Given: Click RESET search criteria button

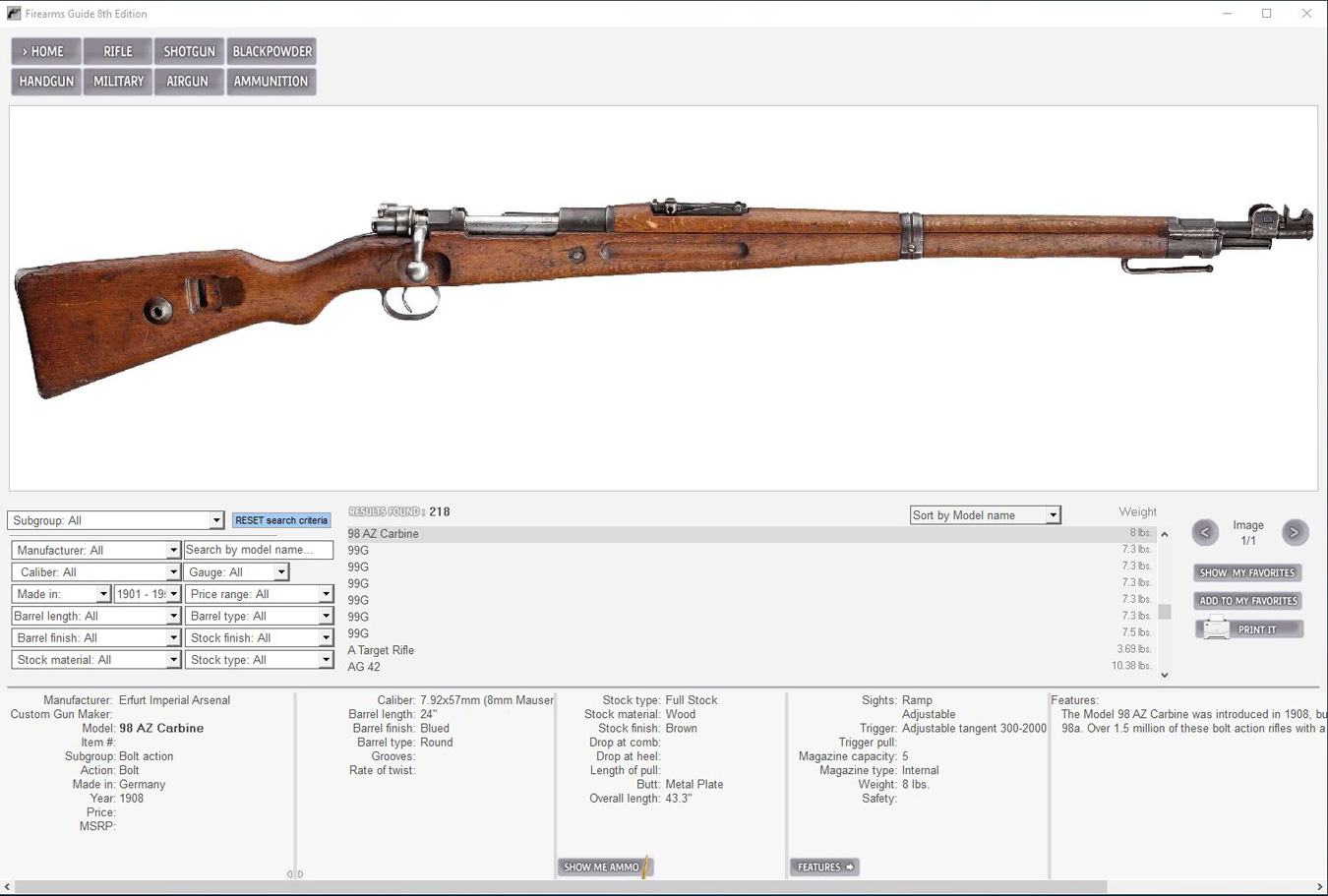Looking at the screenshot, I should coord(281,520).
